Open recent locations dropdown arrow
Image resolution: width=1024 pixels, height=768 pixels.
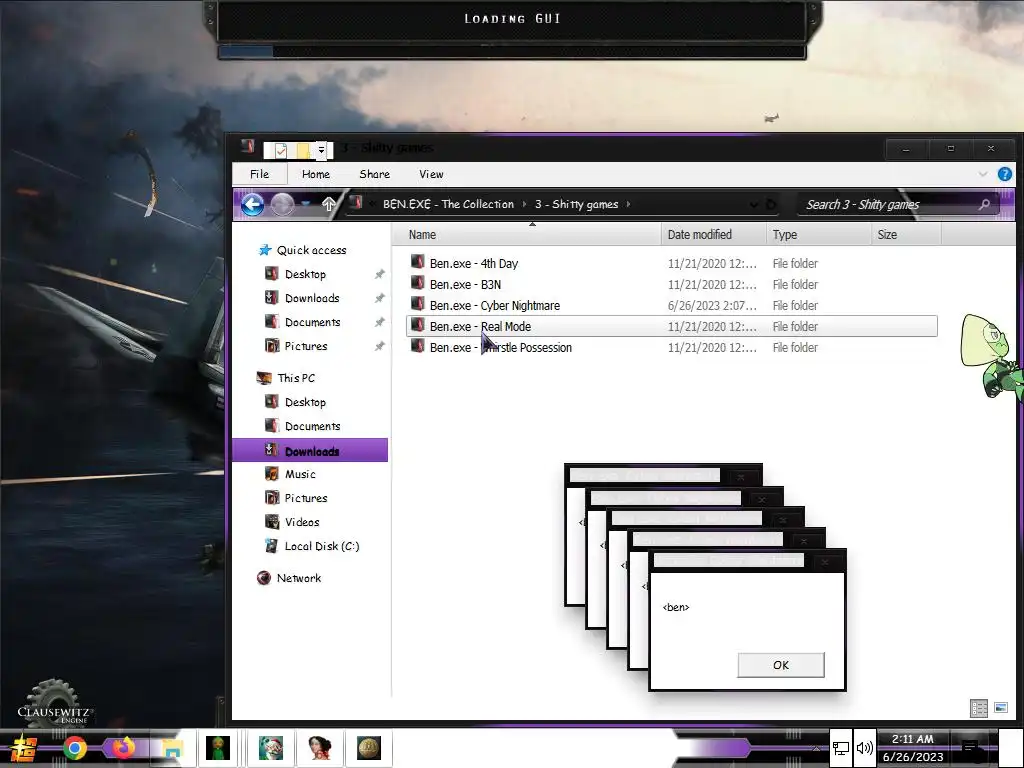point(305,204)
